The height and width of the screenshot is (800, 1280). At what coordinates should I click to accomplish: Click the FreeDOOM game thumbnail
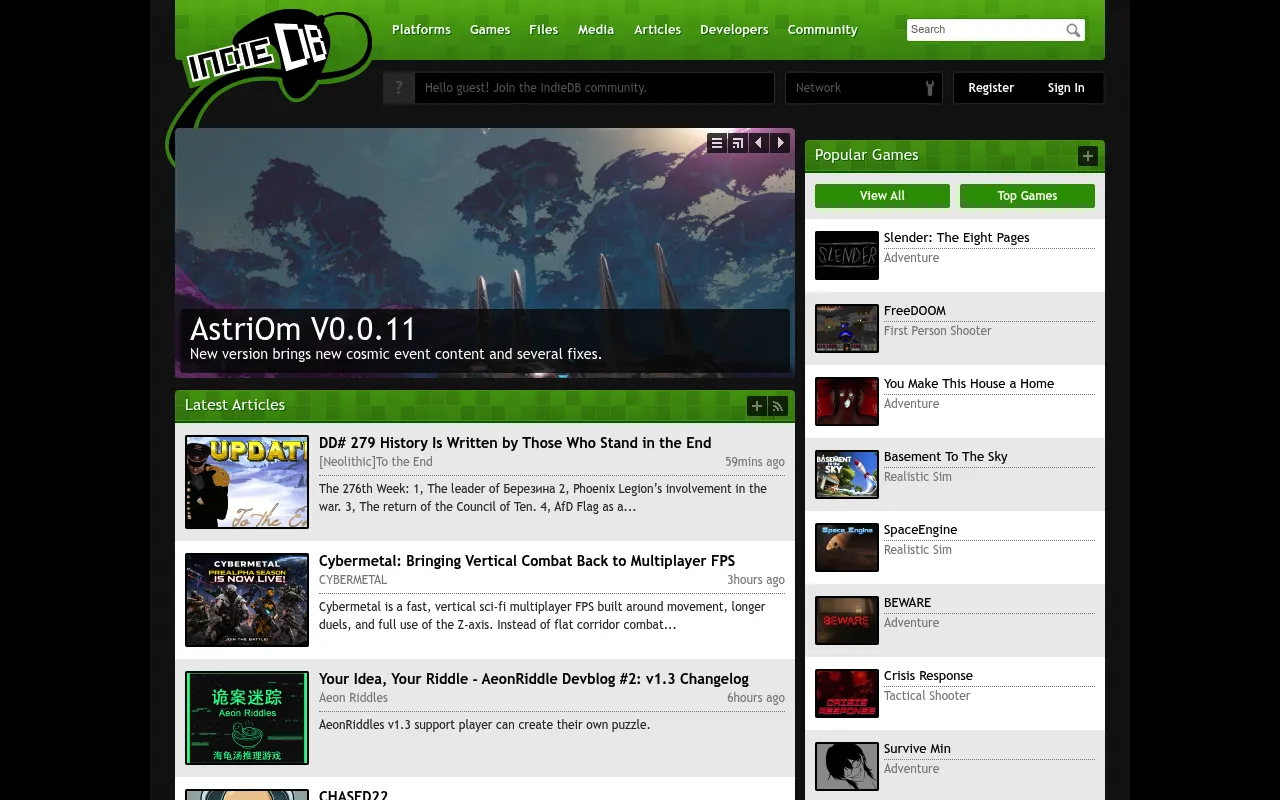(x=847, y=329)
